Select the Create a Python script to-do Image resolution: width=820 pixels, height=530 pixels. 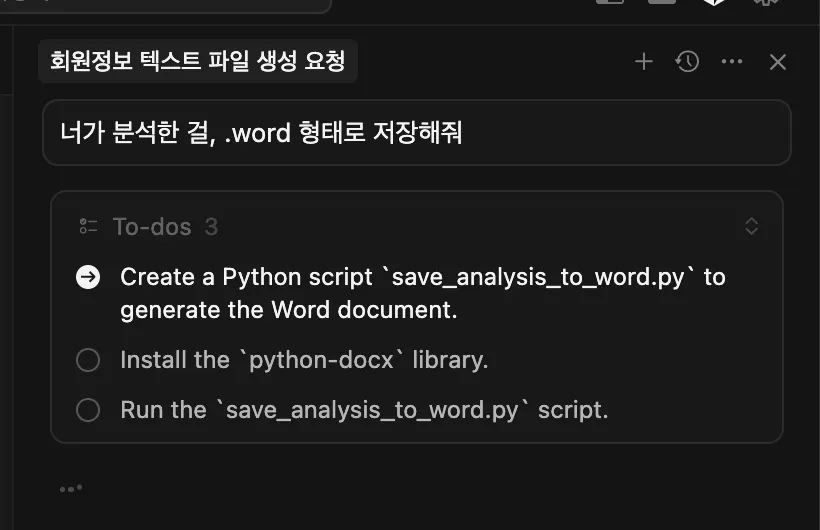[x=422, y=293]
